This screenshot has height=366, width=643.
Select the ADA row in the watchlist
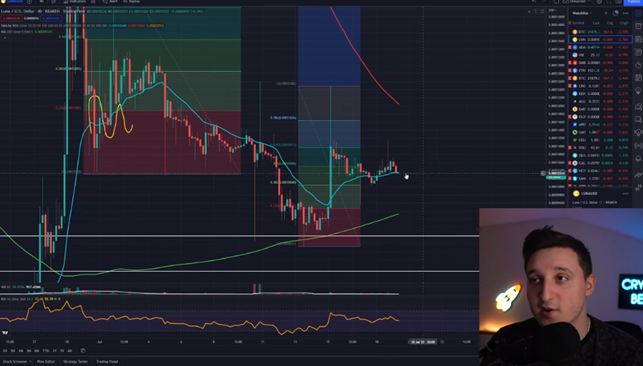pos(600,47)
